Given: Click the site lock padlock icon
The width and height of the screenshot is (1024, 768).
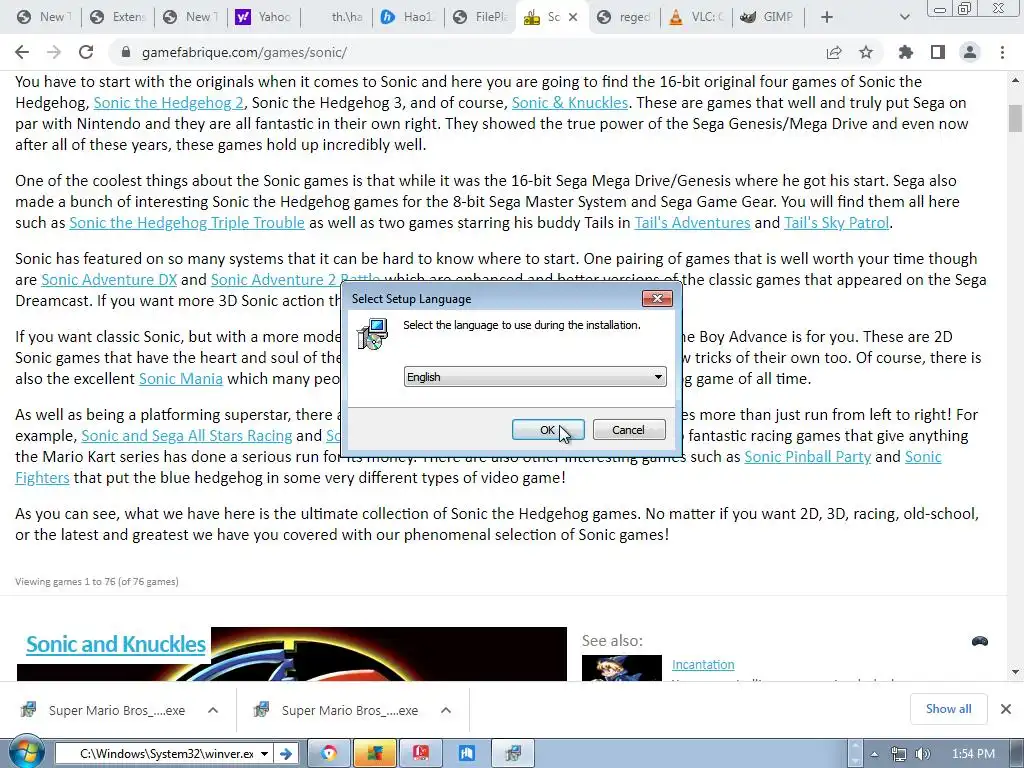Looking at the screenshot, I should pos(126,52).
